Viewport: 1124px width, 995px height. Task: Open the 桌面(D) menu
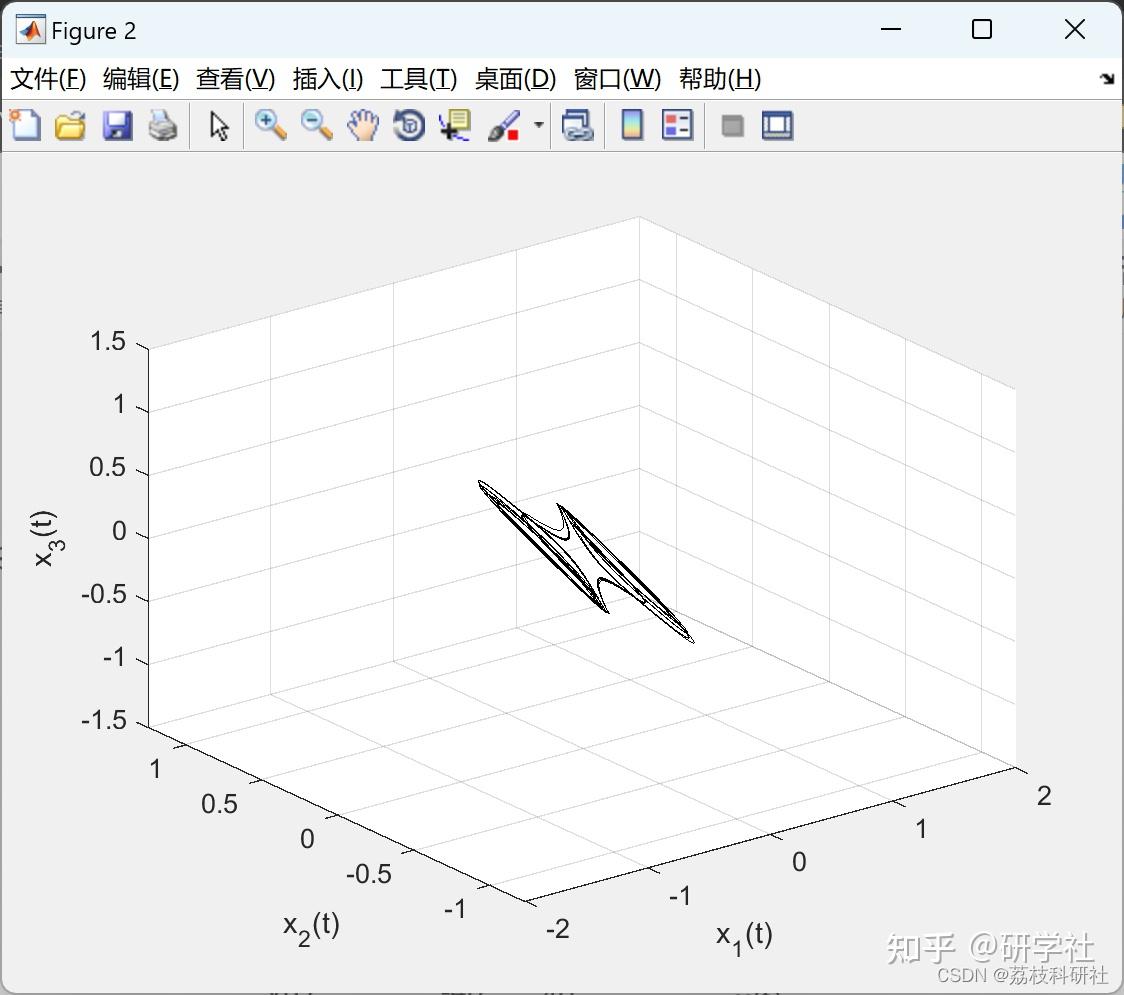pyautogui.click(x=515, y=79)
